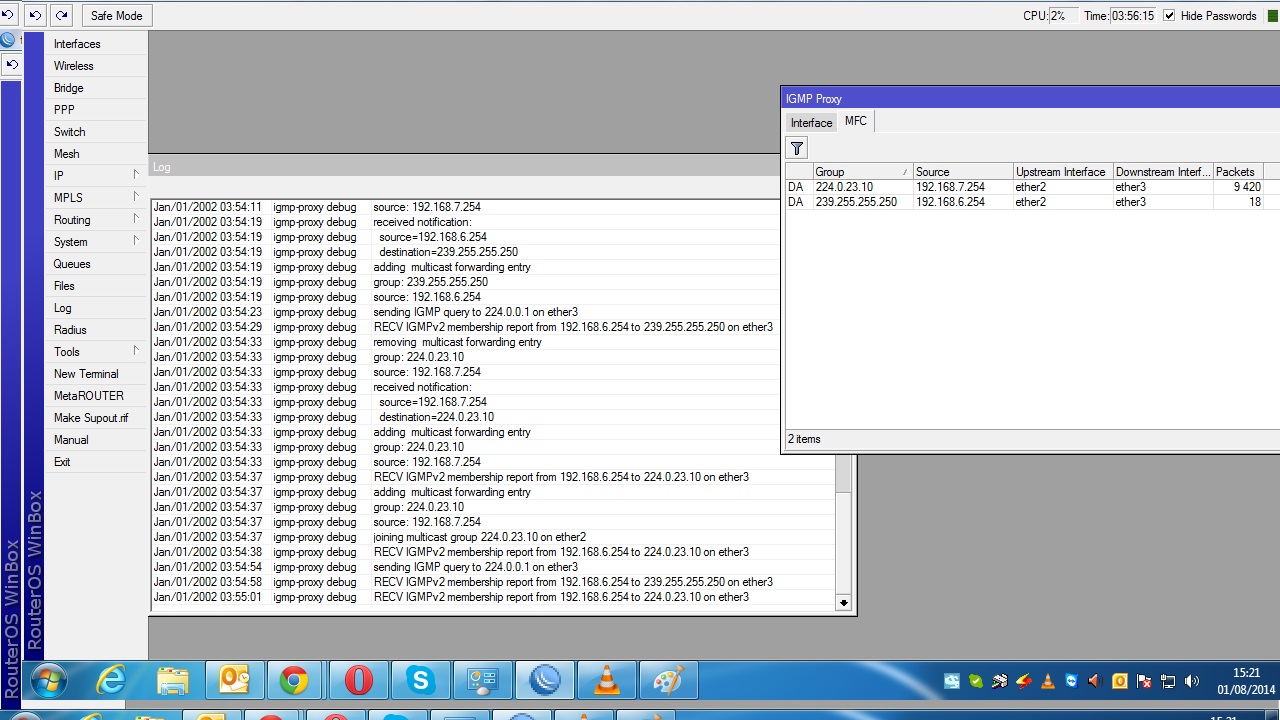Open Queues from the sidebar
Image resolution: width=1280 pixels, height=720 pixels.
click(96, 264)
